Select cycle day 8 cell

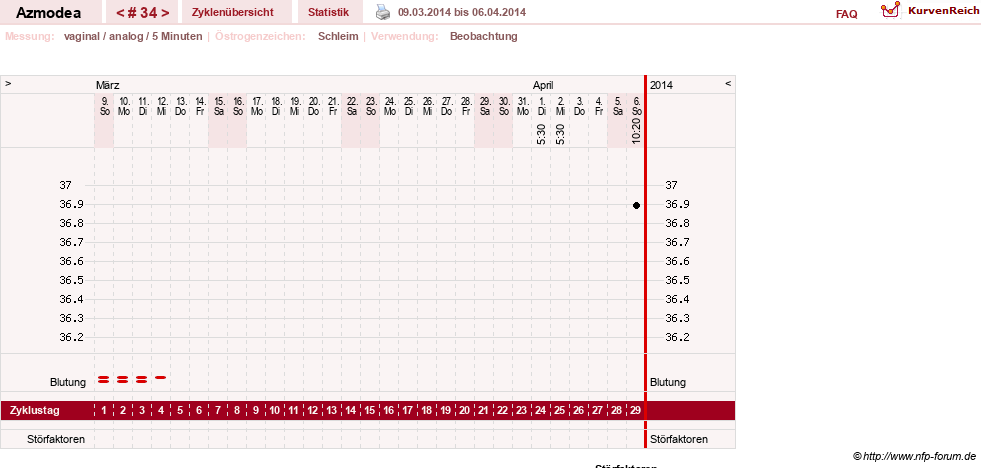point(237,410)
